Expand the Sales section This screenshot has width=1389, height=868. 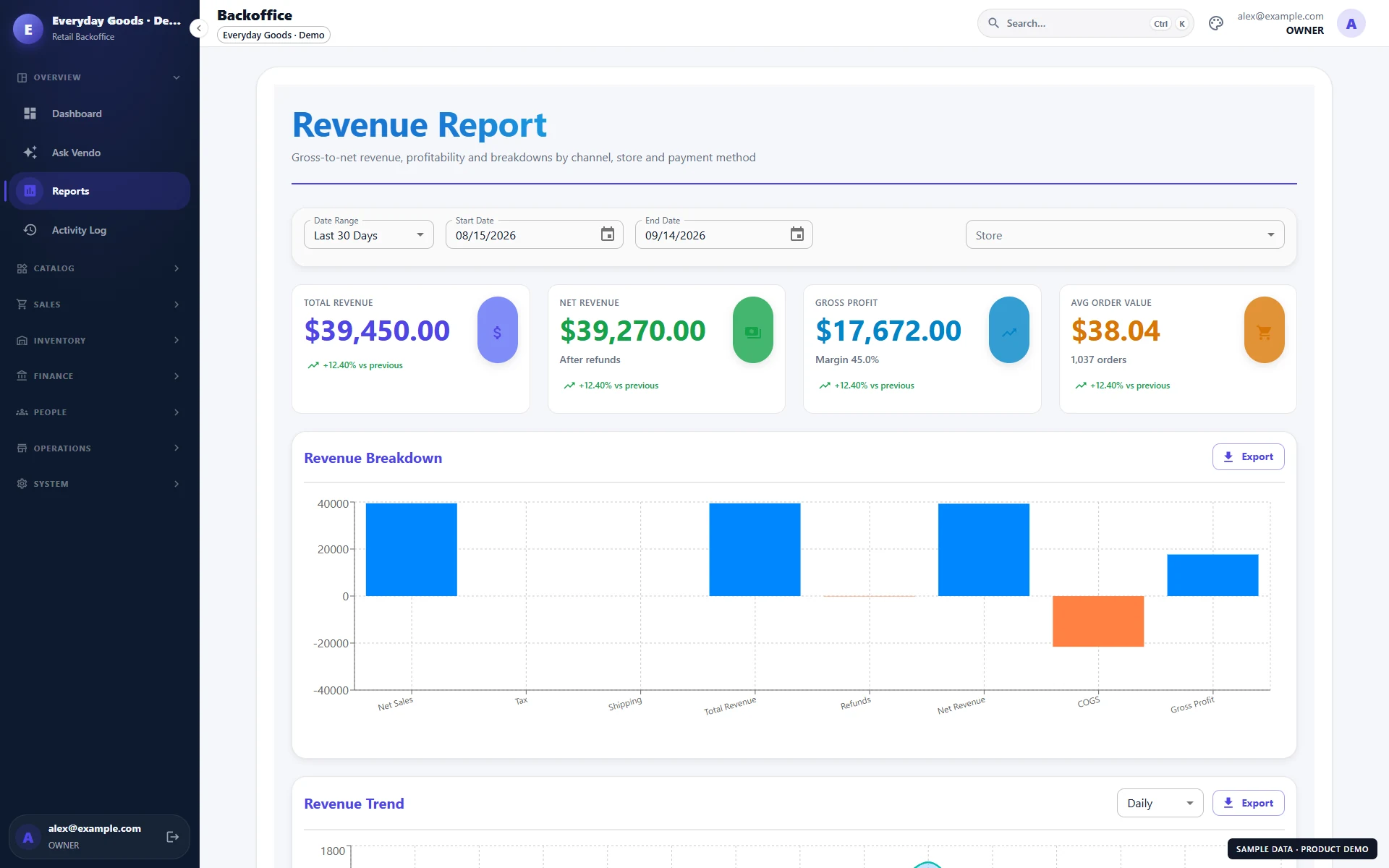point(100,305)
